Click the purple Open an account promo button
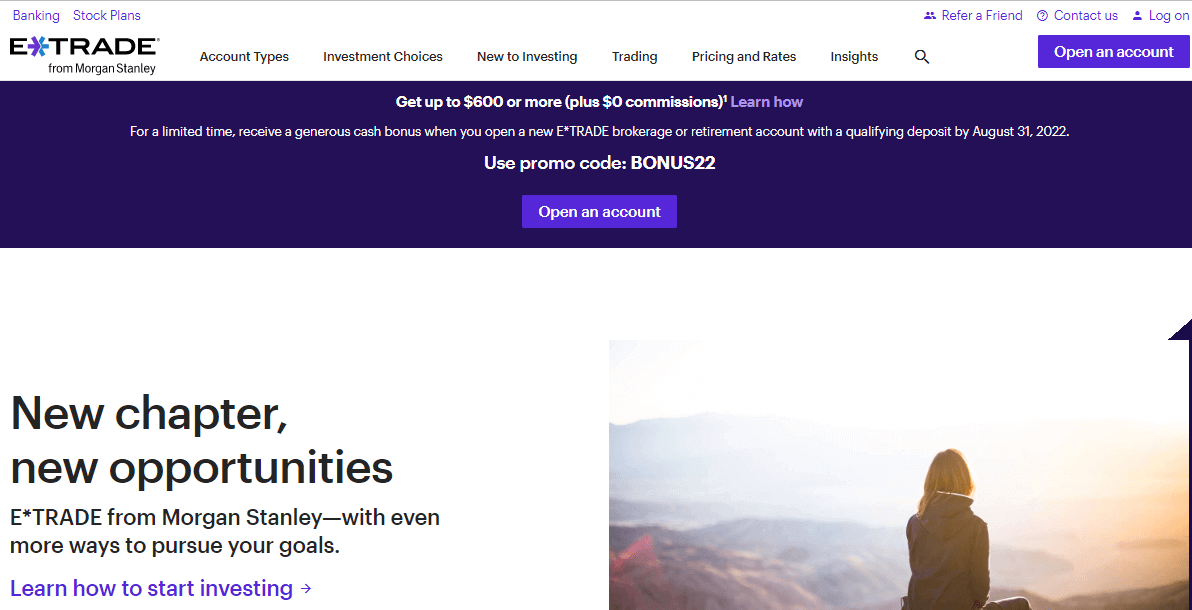 (x=599, y=211)
